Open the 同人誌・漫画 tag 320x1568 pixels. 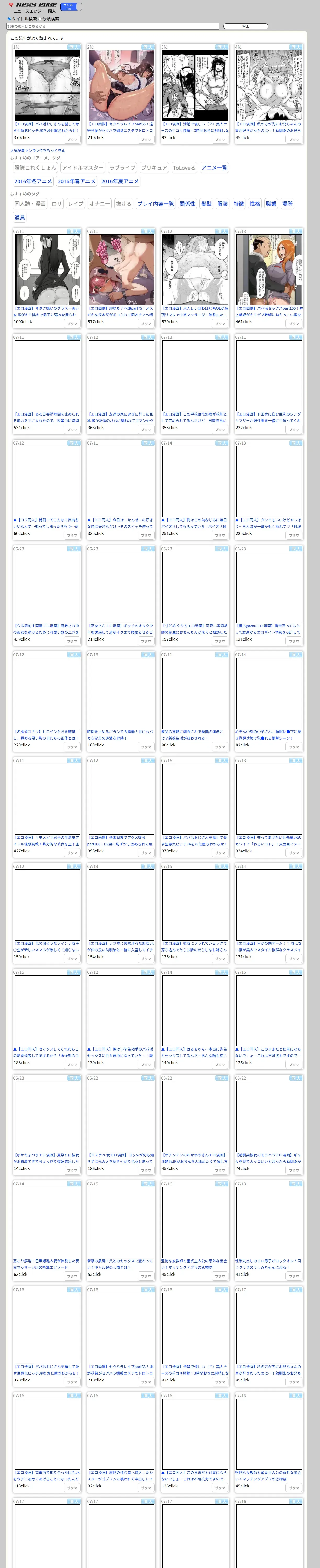(30, 204)
